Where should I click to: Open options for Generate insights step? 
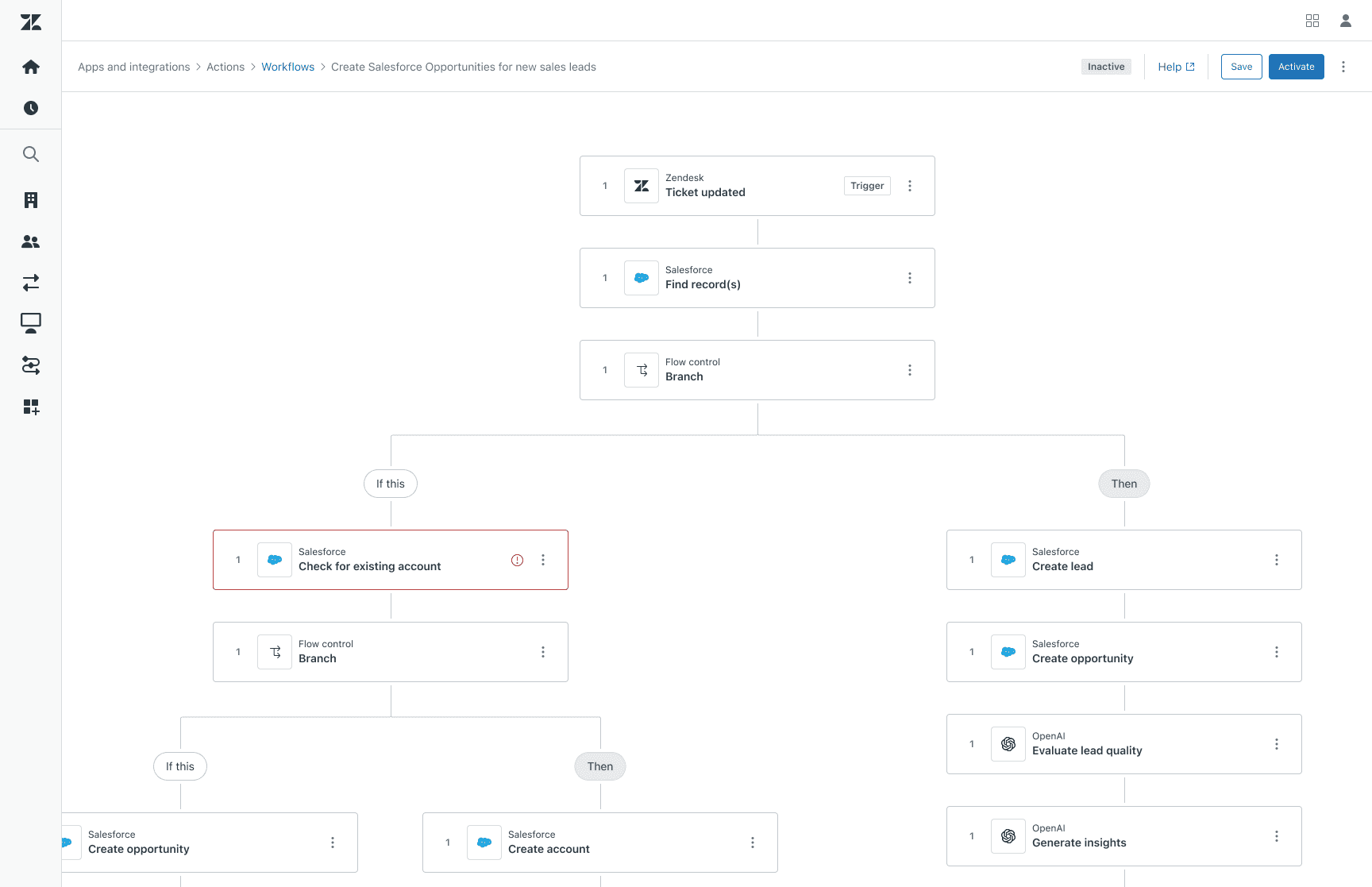1277,836
